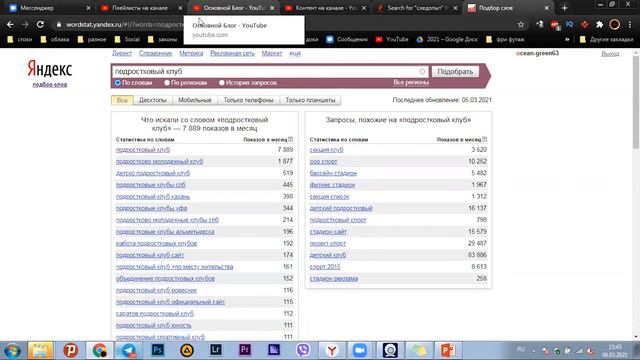
Task: Open the 'разное' bookmarks folder
Action: tap(92, 40)
